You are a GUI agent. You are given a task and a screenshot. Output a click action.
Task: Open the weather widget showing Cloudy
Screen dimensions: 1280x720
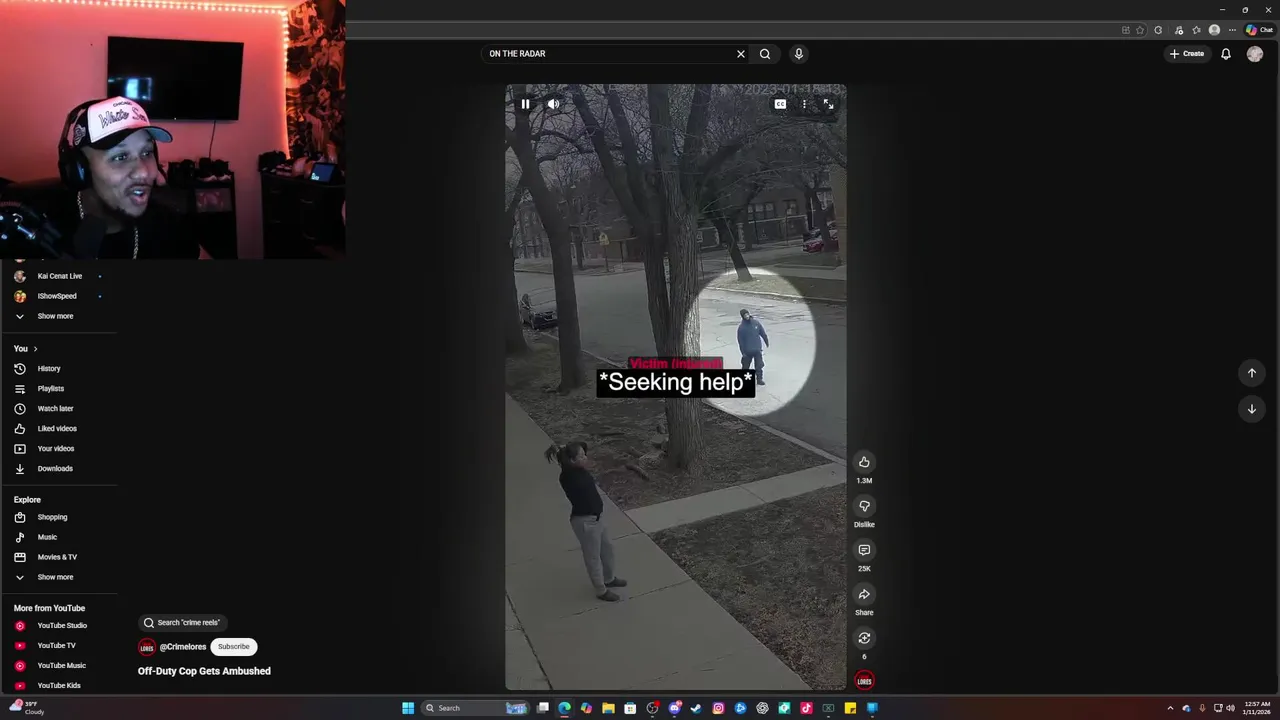[27, 707]
